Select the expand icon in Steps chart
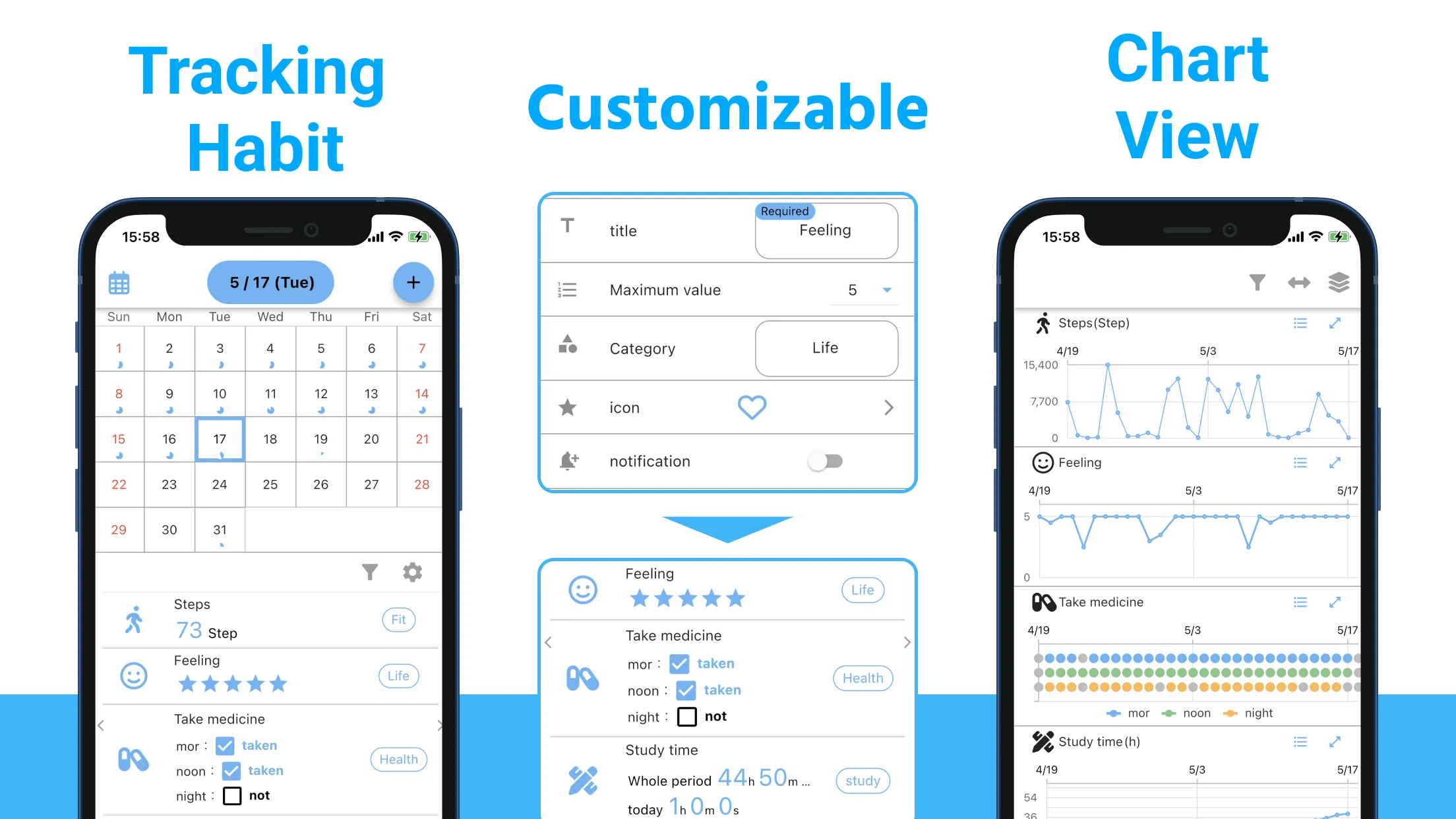 [1337, 322]
